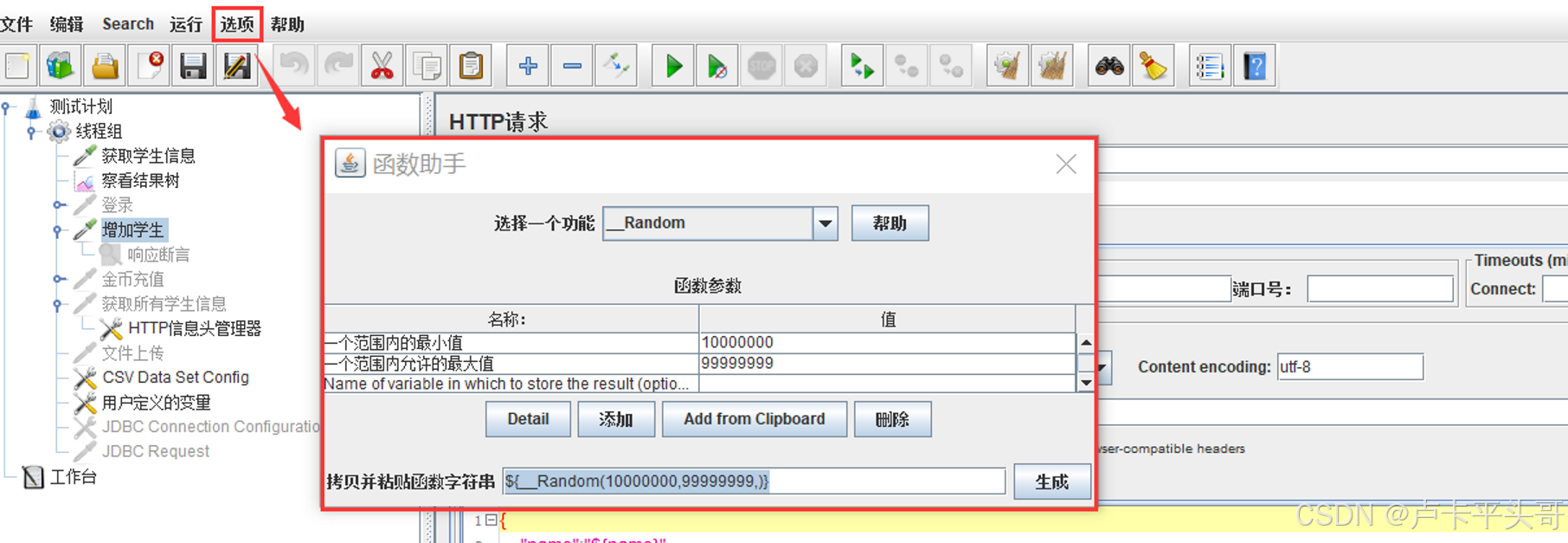Click the 删除 button
Screen dimensions: 1568x543
click(892, 419)
